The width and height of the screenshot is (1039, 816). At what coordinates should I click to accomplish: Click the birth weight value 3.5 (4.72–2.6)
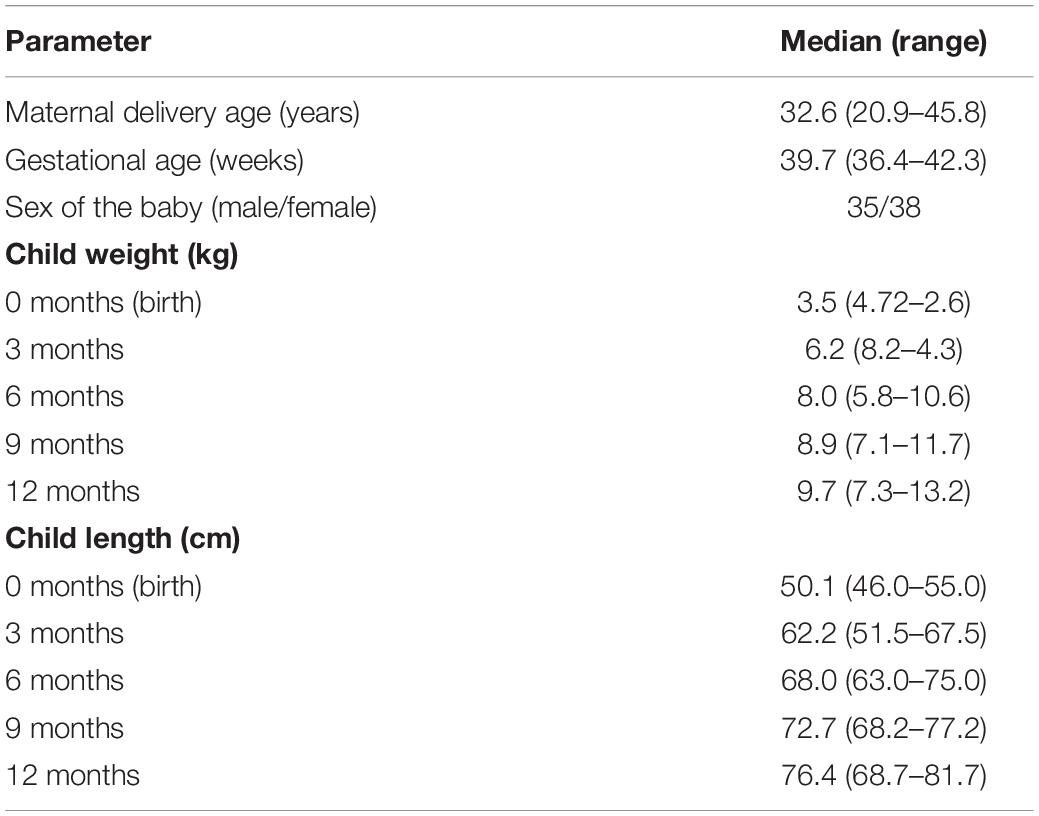[883, 302]
